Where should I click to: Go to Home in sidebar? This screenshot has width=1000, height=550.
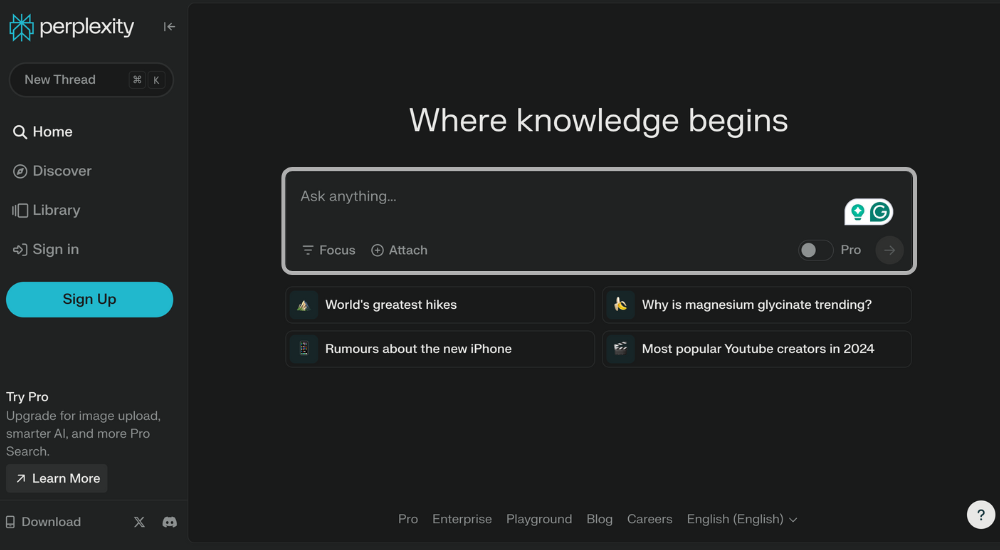(x=43, y=132)
